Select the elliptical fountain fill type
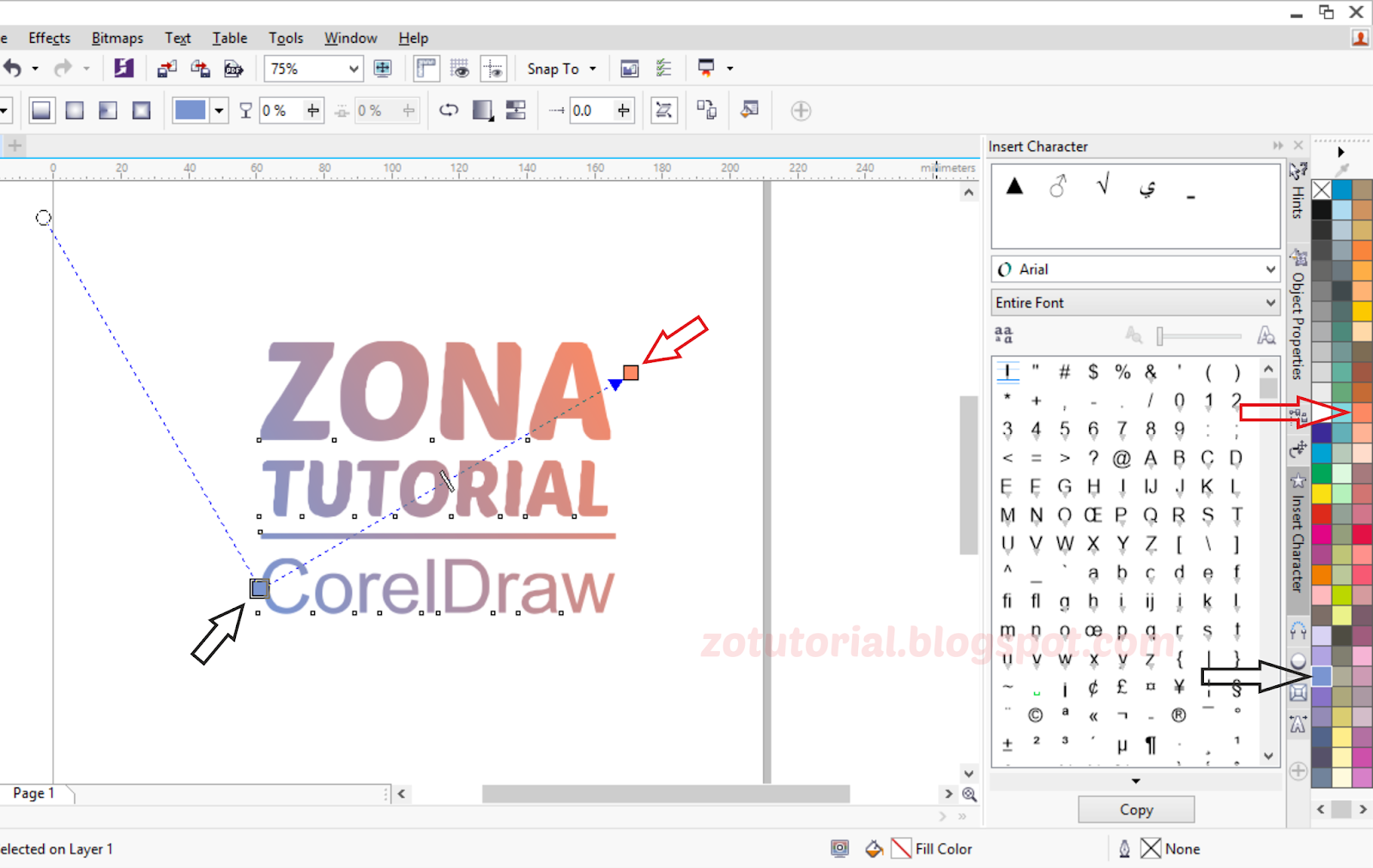 click(x=75, y=111)
